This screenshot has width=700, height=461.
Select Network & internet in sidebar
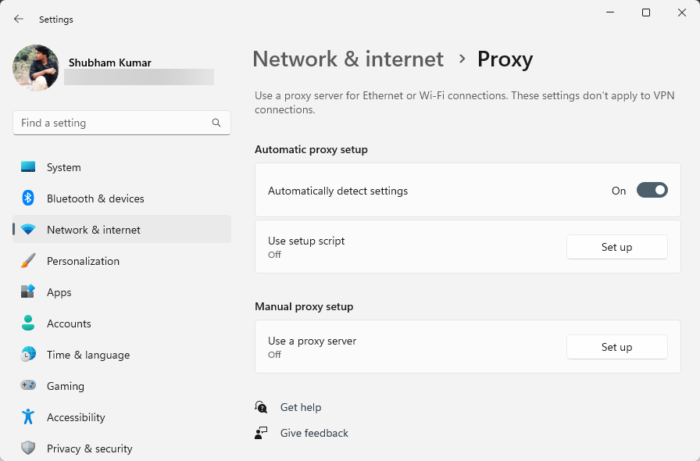click(x=93, y=230)
